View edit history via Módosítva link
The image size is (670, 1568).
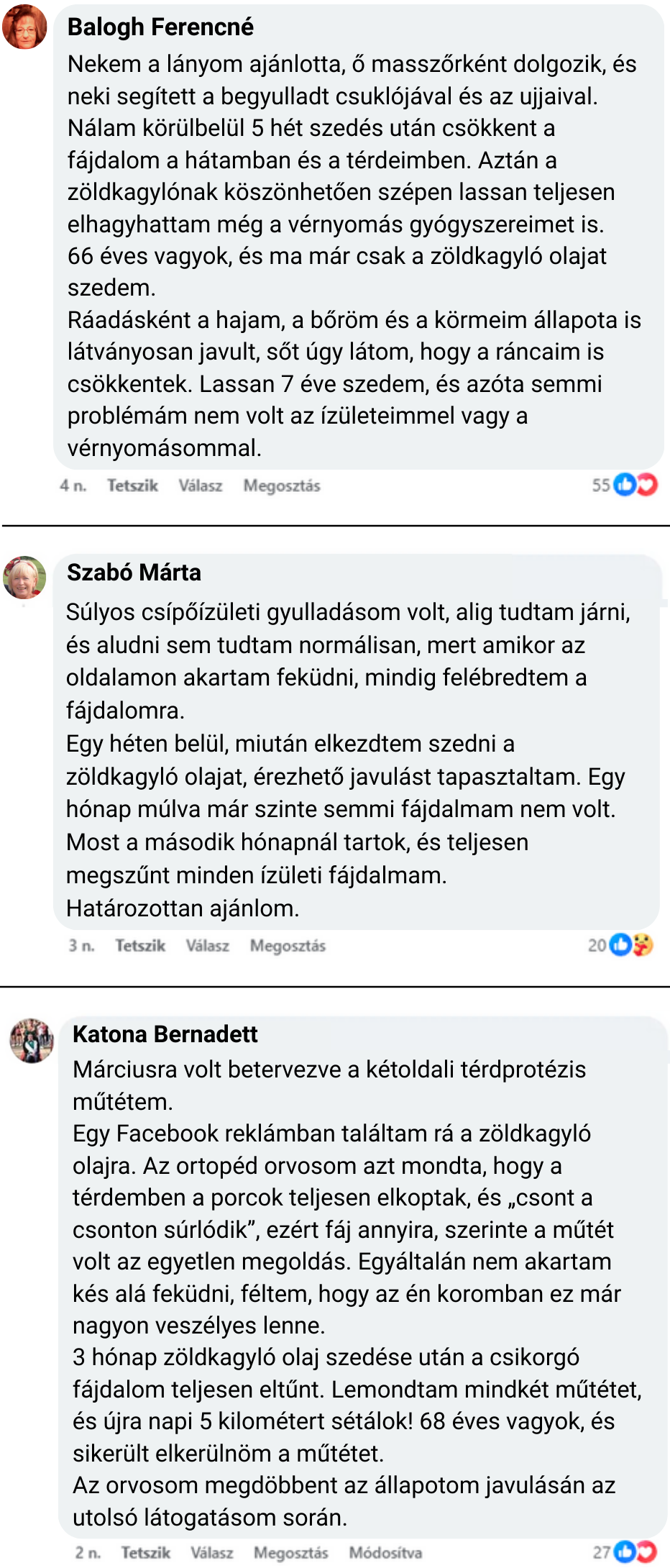click(385, 1552)
